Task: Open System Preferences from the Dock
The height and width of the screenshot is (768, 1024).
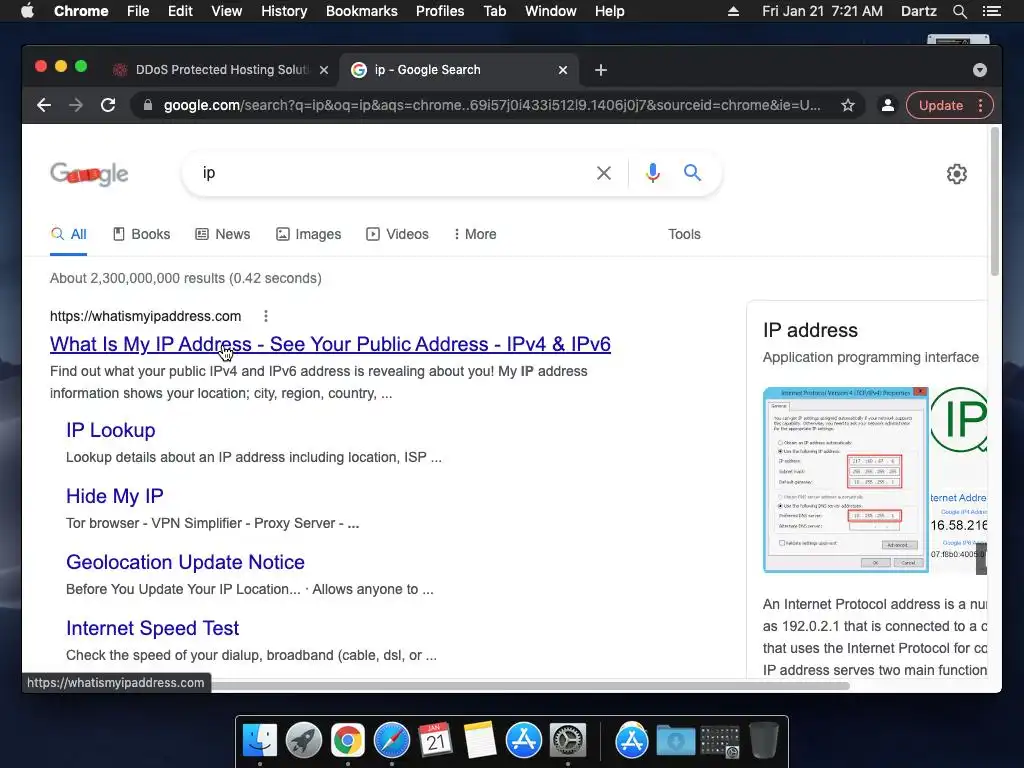Action: tap(568, 740)
